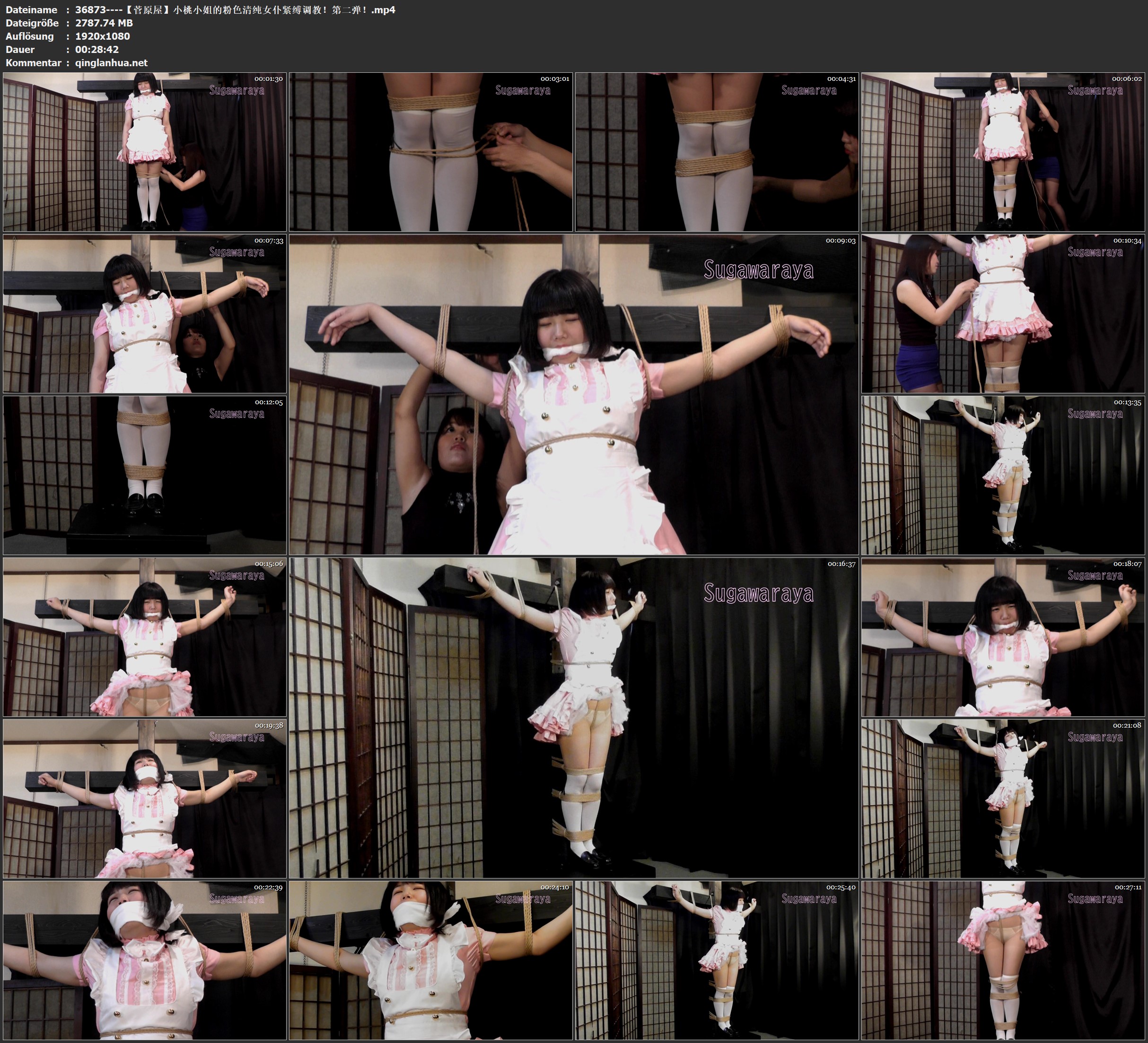1148x1043 pixels.
Task: Open the frame stamped 00:22:39
Action: point(145,960)
